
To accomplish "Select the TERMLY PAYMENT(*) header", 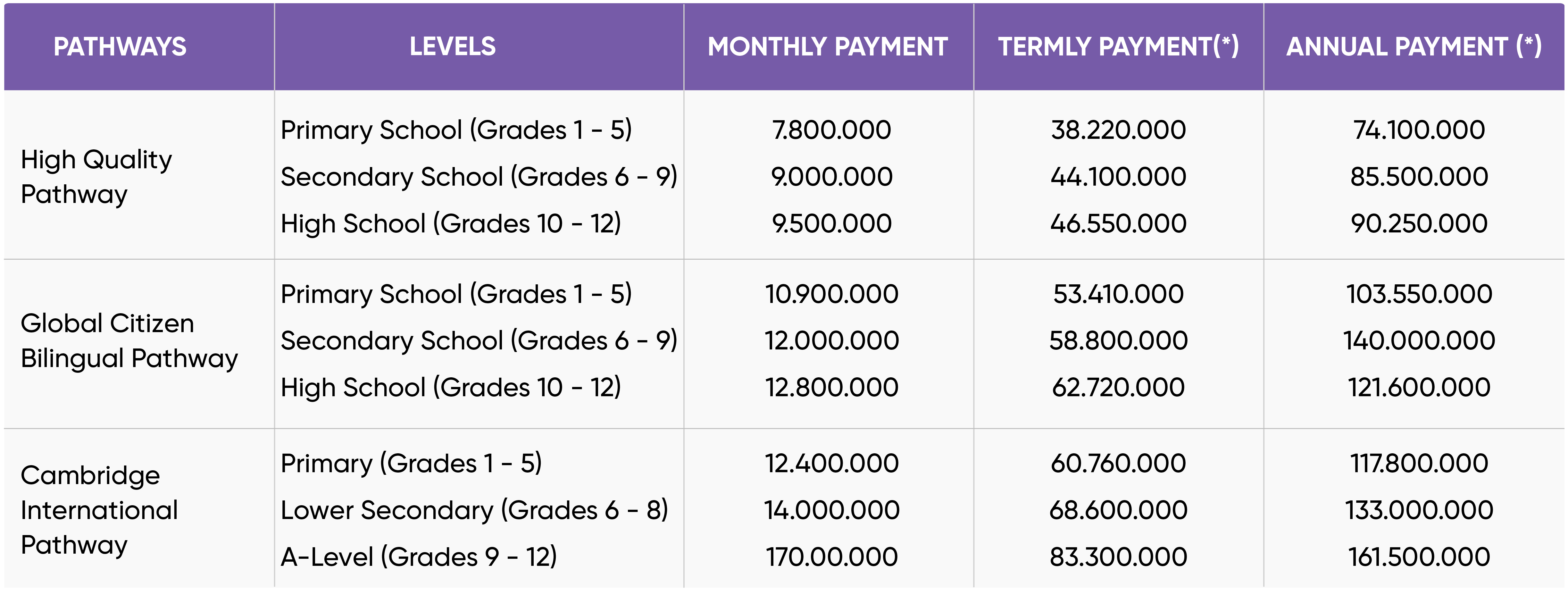I will [1118, 47].
